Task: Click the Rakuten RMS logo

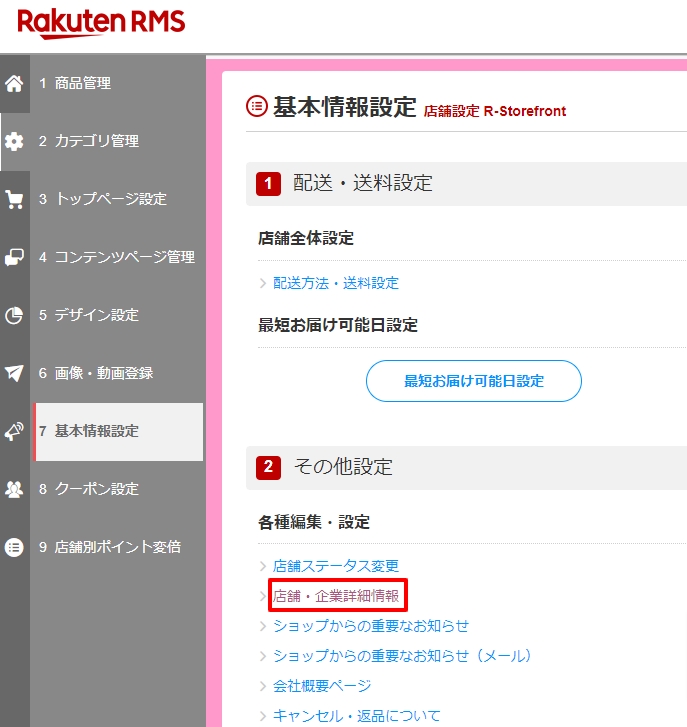Action: pyautogui.click(x=101, y=23)
